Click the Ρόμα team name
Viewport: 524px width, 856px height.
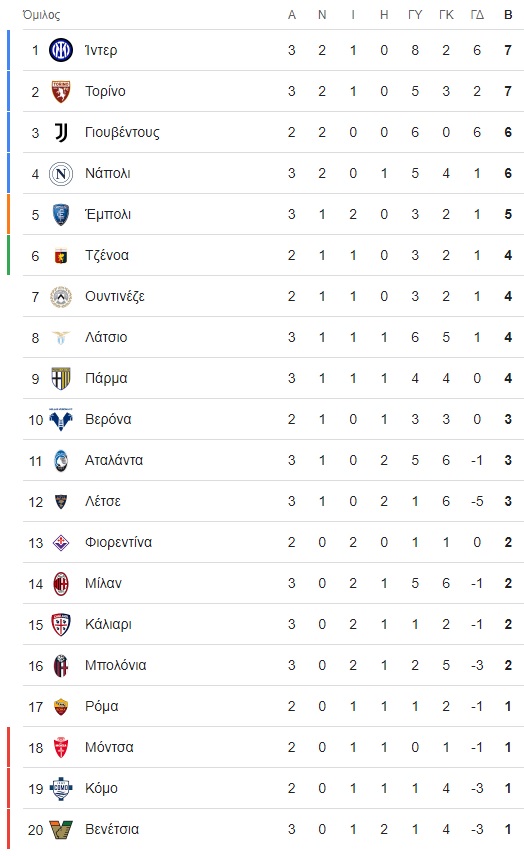(102, 706)
